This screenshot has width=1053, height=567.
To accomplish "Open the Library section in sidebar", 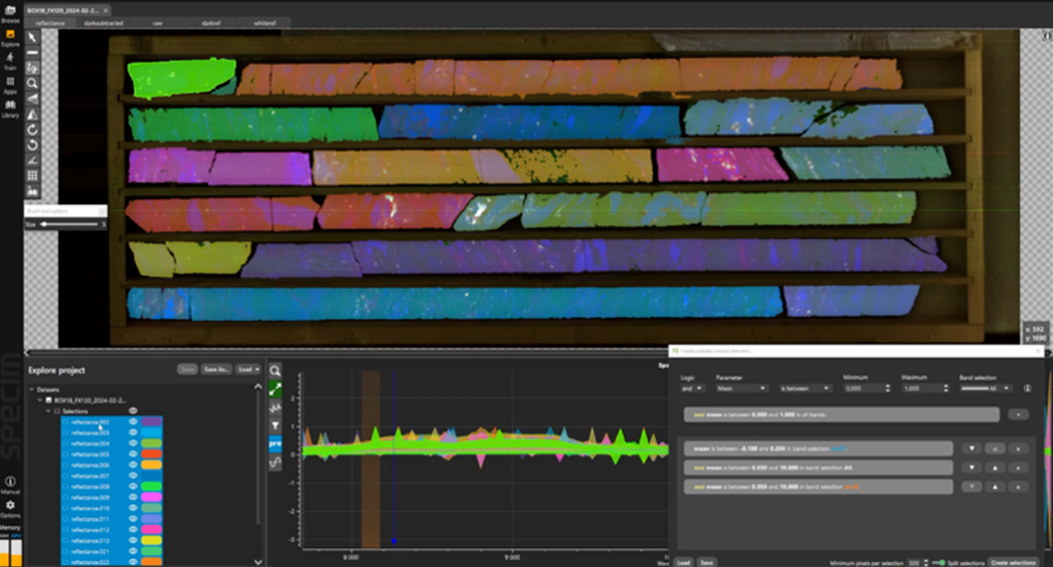I will tap(10, 110).
